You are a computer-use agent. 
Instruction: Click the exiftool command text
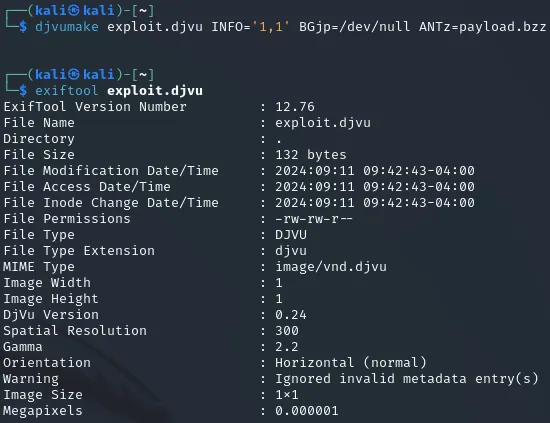coord(66,91)
